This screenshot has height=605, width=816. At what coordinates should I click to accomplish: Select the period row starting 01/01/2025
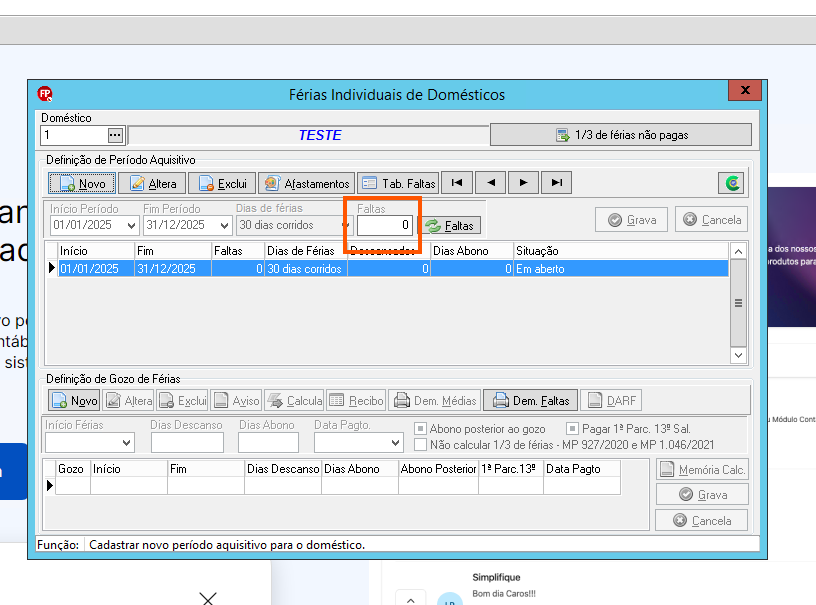pyautogui.click(x=393, y=268)
